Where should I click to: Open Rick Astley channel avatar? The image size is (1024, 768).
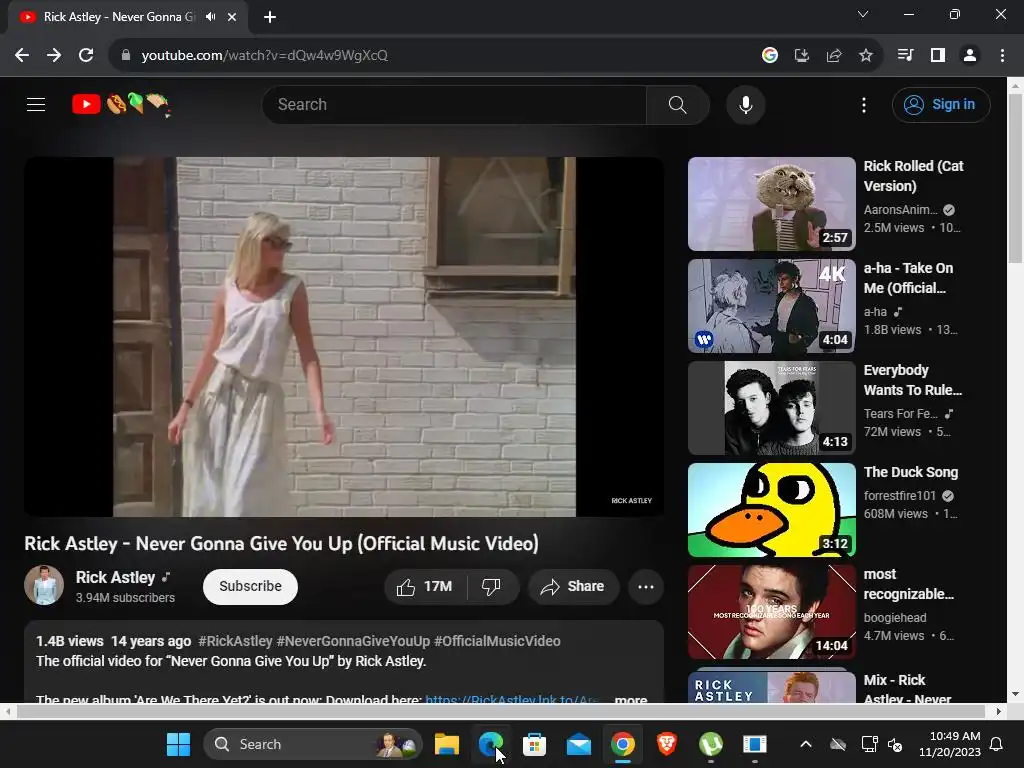tap(44, 585)
